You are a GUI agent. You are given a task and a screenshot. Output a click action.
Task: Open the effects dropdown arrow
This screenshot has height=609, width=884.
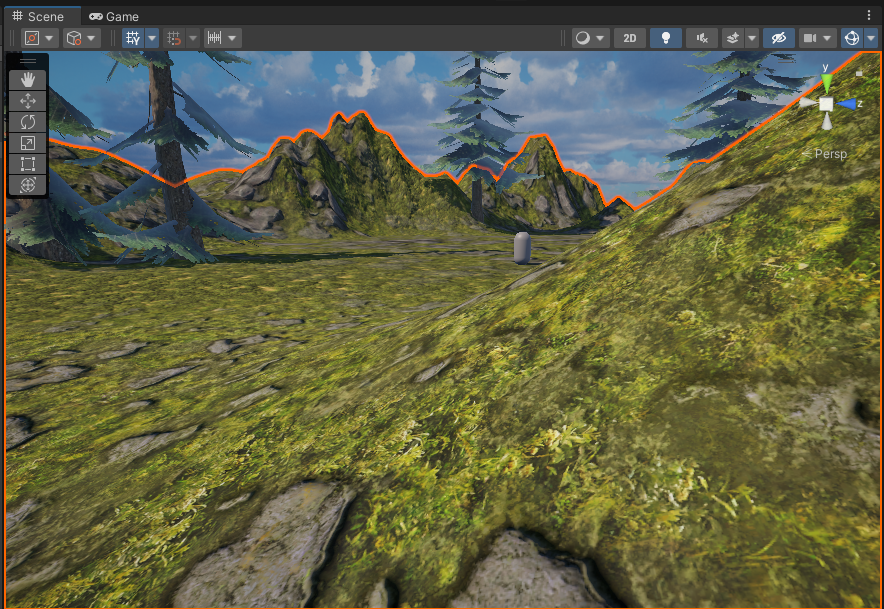752,38
